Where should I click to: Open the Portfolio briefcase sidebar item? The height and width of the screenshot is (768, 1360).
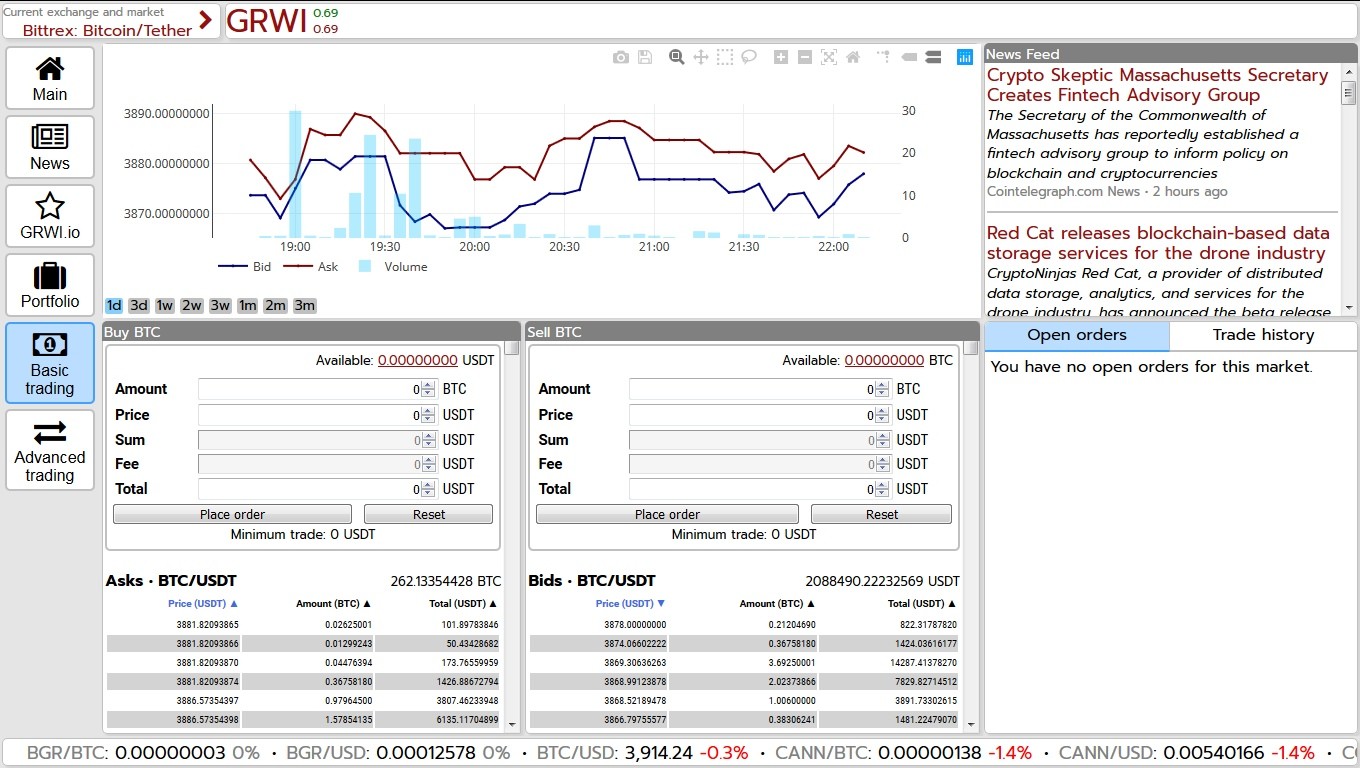click(50, 285)
